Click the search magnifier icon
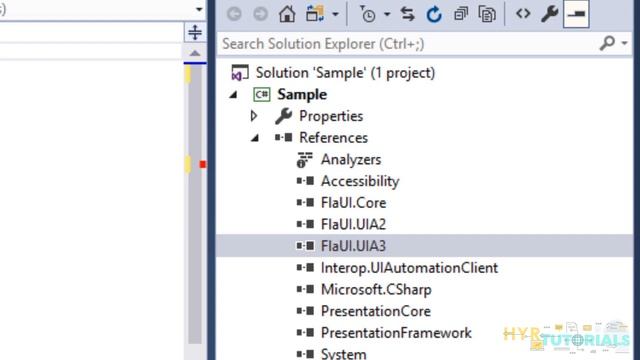The height and width of the screenshot is (360, 640). click(x=607, y=43)
